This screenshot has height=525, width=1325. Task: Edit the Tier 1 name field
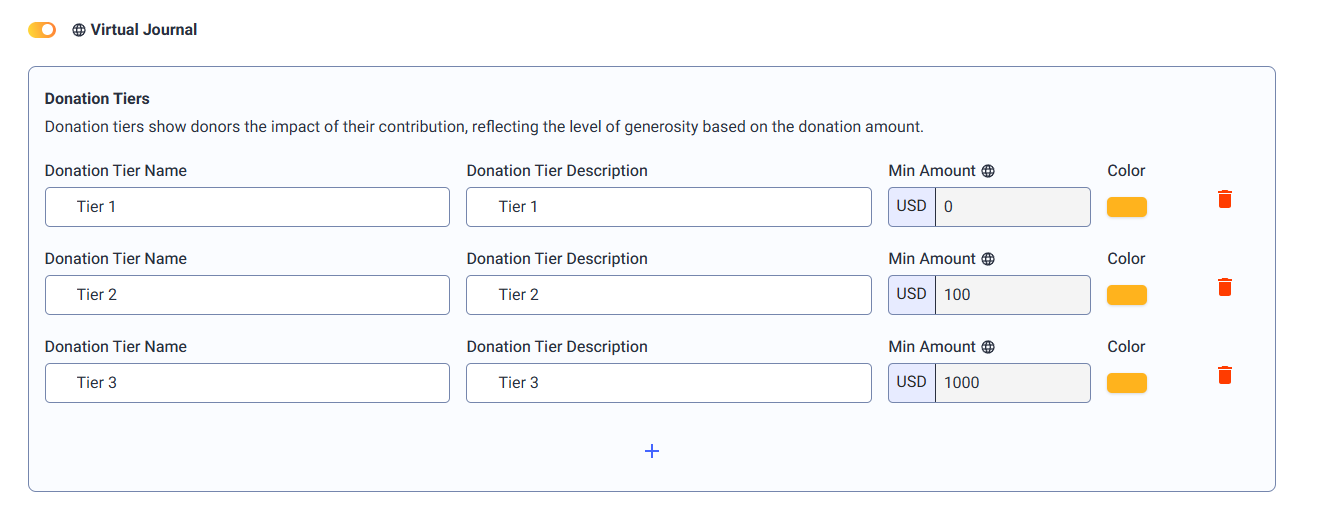coord(247,207)
